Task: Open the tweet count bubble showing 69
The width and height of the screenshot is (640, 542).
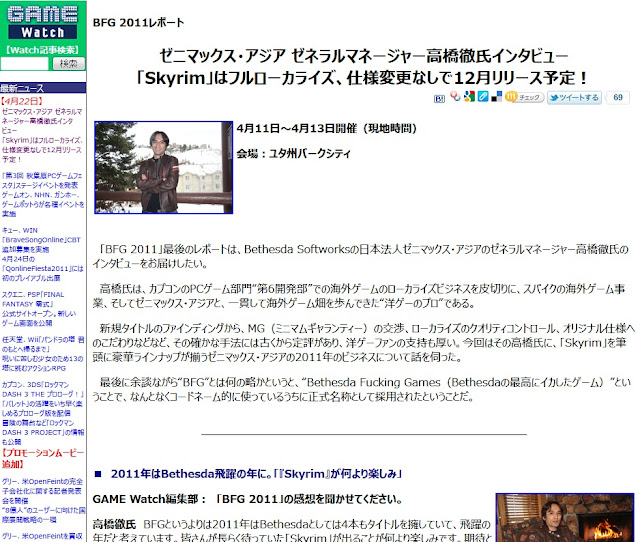Action: pos(618,98)
